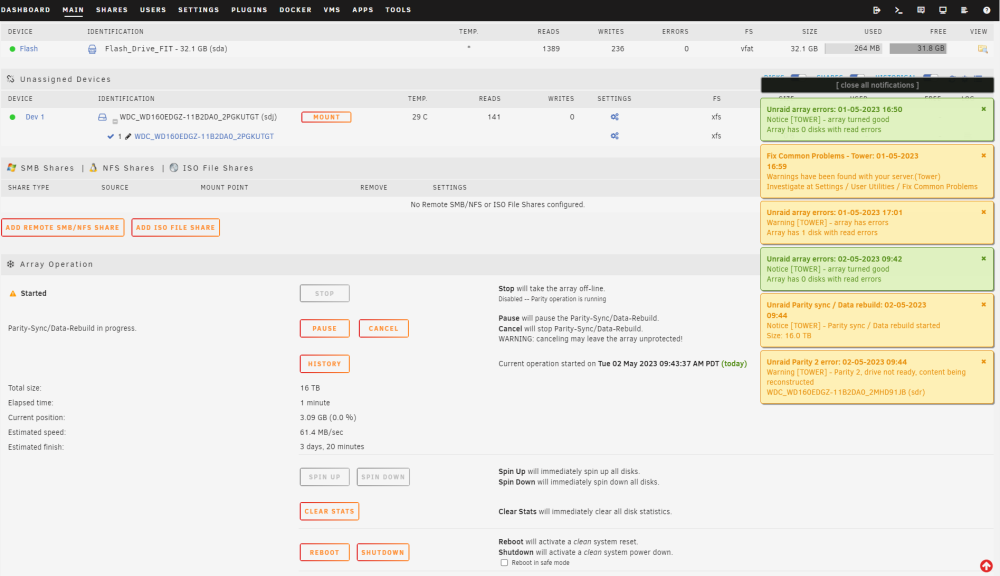Open settings gears for WDC partition row
Screen dimensions: 1000x576
click(615, 136)
